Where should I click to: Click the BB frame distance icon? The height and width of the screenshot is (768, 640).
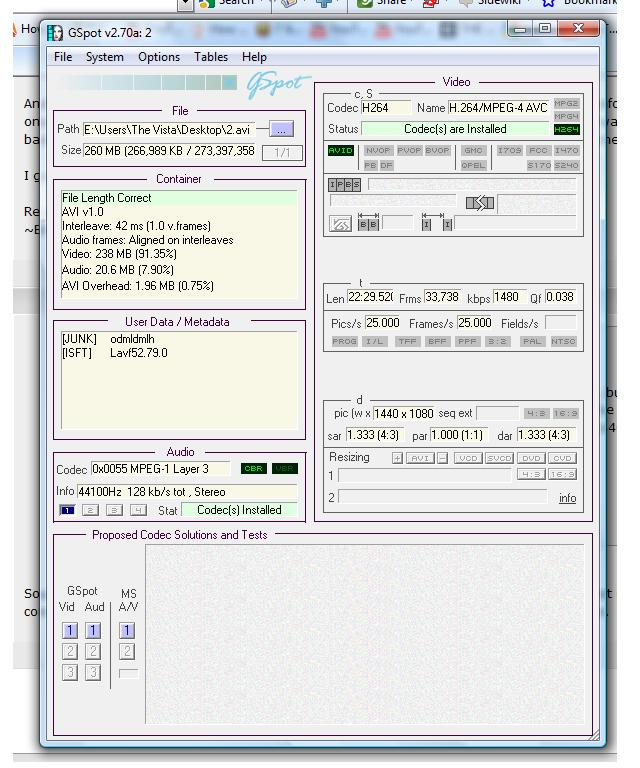tap(368, 223)
